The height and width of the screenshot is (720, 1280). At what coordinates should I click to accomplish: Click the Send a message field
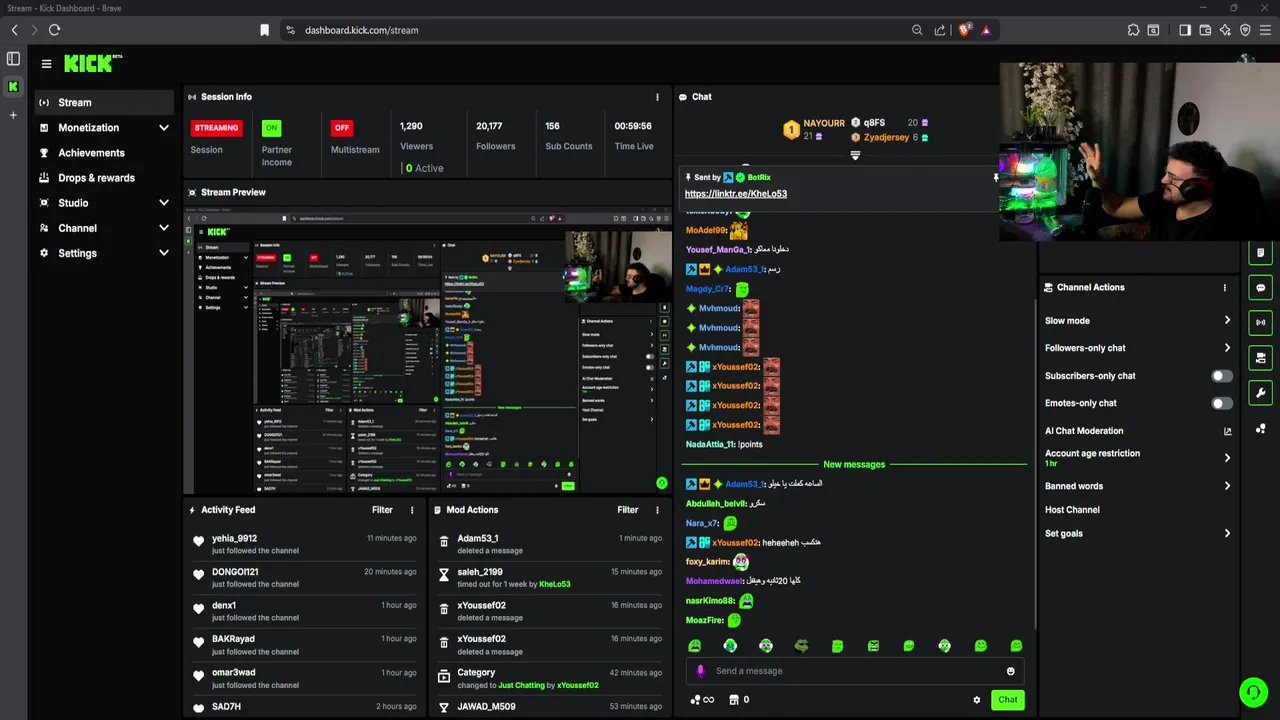pyautogui.click(x=855, y=671)
